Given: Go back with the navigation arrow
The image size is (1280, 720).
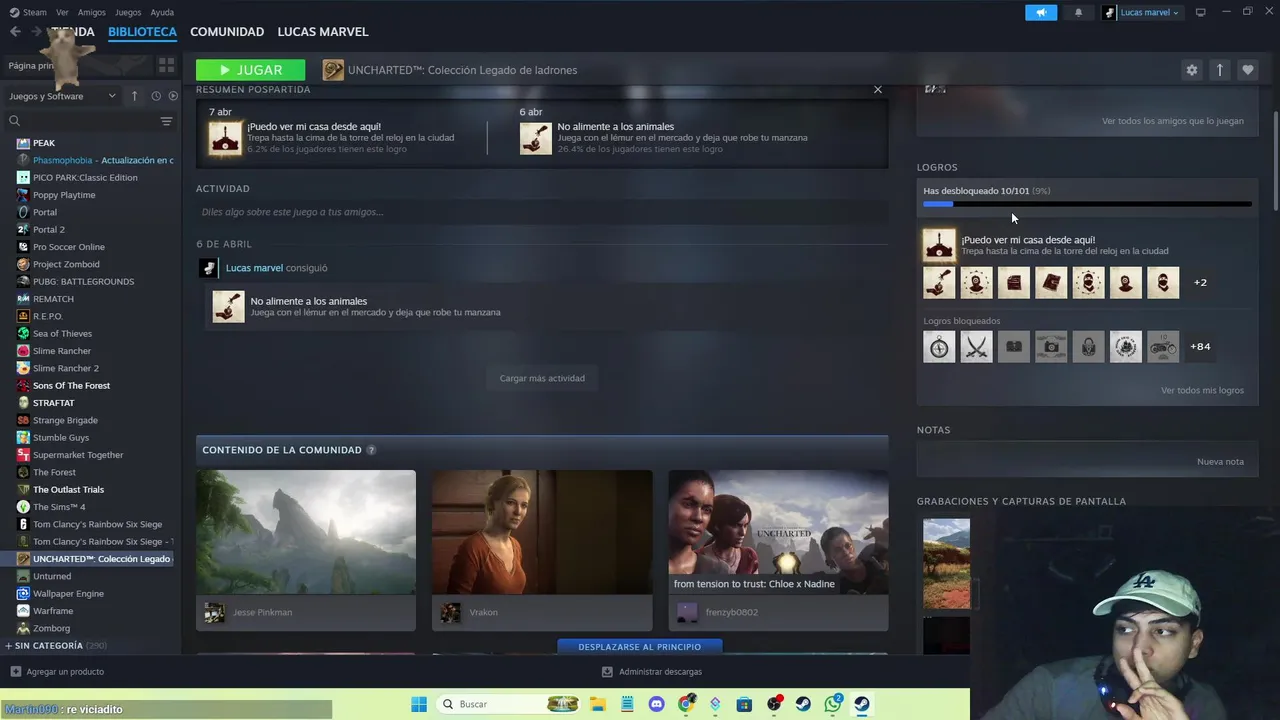Looking at the screenshot, I should [15, 32].
